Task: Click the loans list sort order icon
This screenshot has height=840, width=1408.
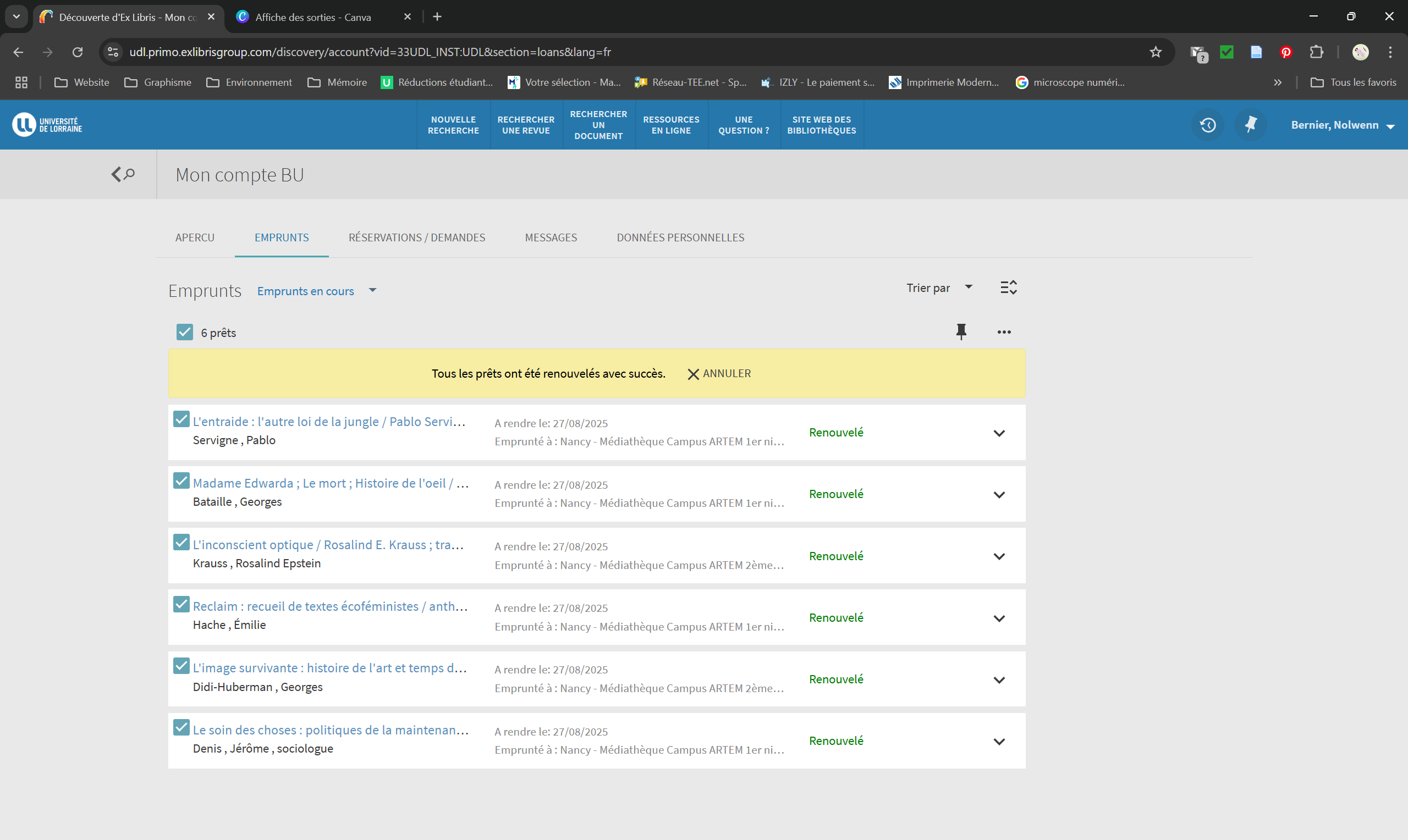Action: pyautogui.click(x=1008, y=288)
